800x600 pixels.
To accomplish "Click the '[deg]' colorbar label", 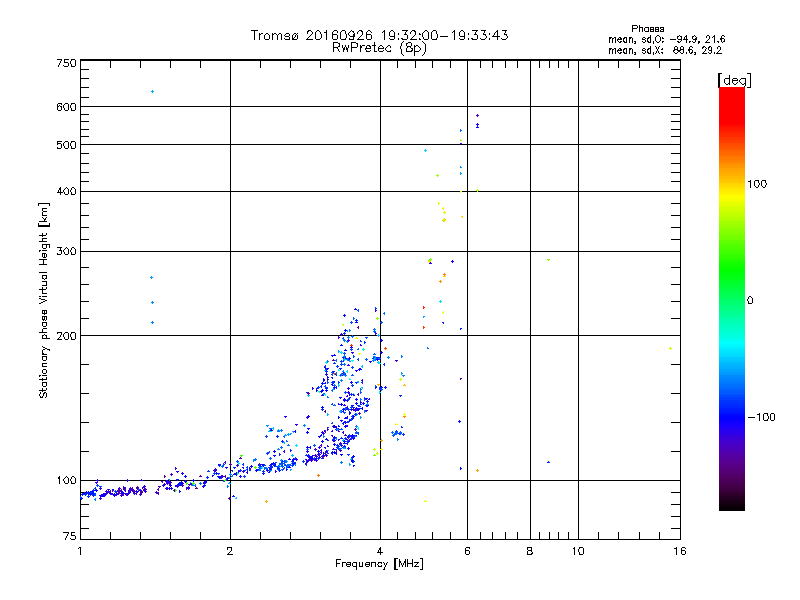I will 734,80.
